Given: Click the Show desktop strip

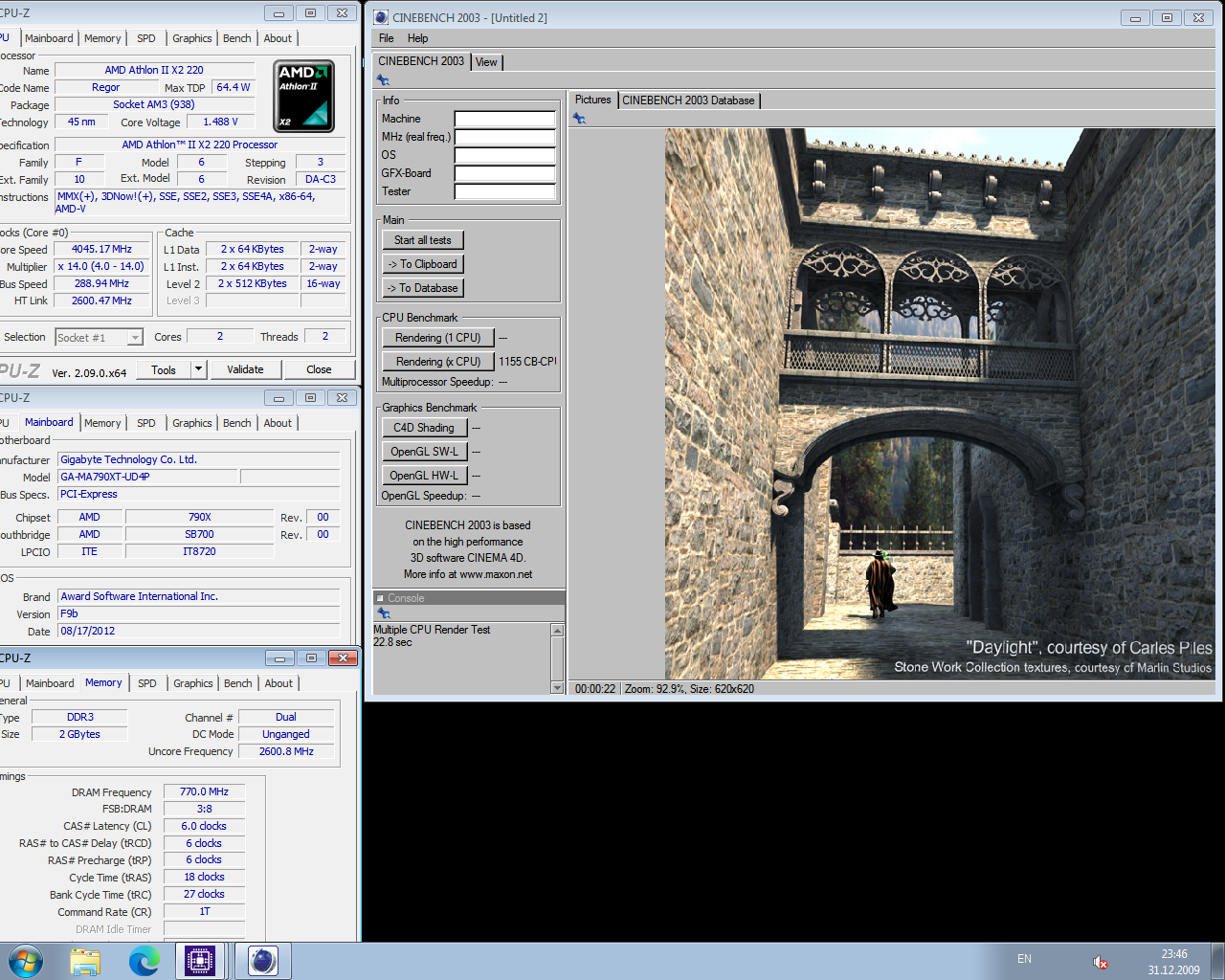Looking at the screenshot, I should [x=1217, y=961].
